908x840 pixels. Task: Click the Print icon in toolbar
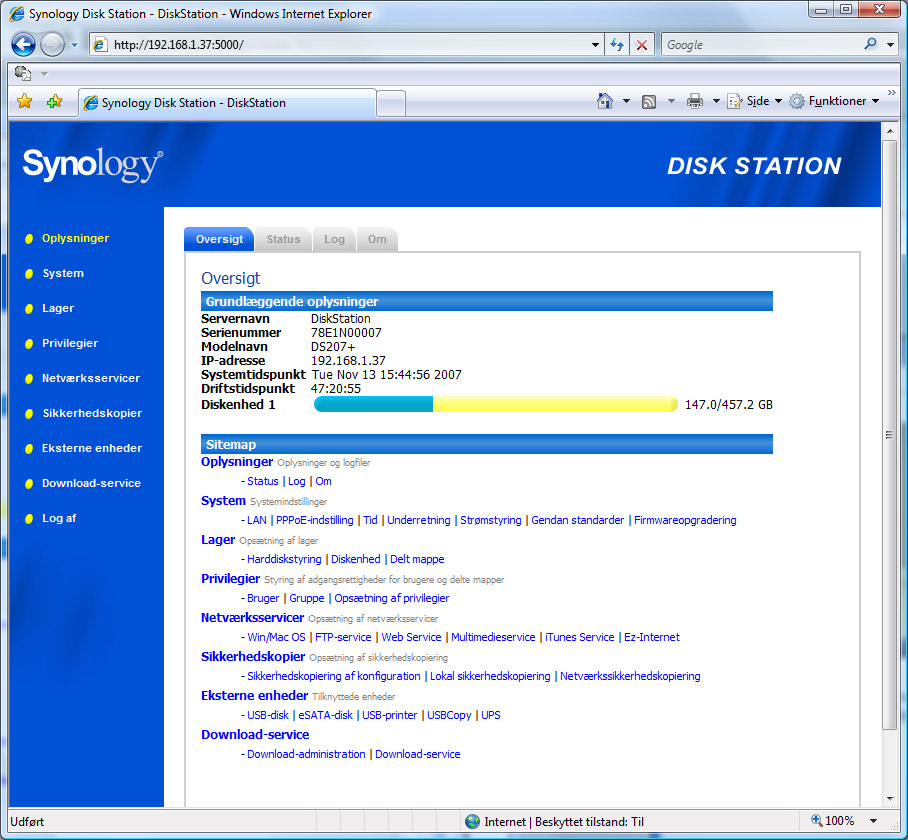point(695,101)
